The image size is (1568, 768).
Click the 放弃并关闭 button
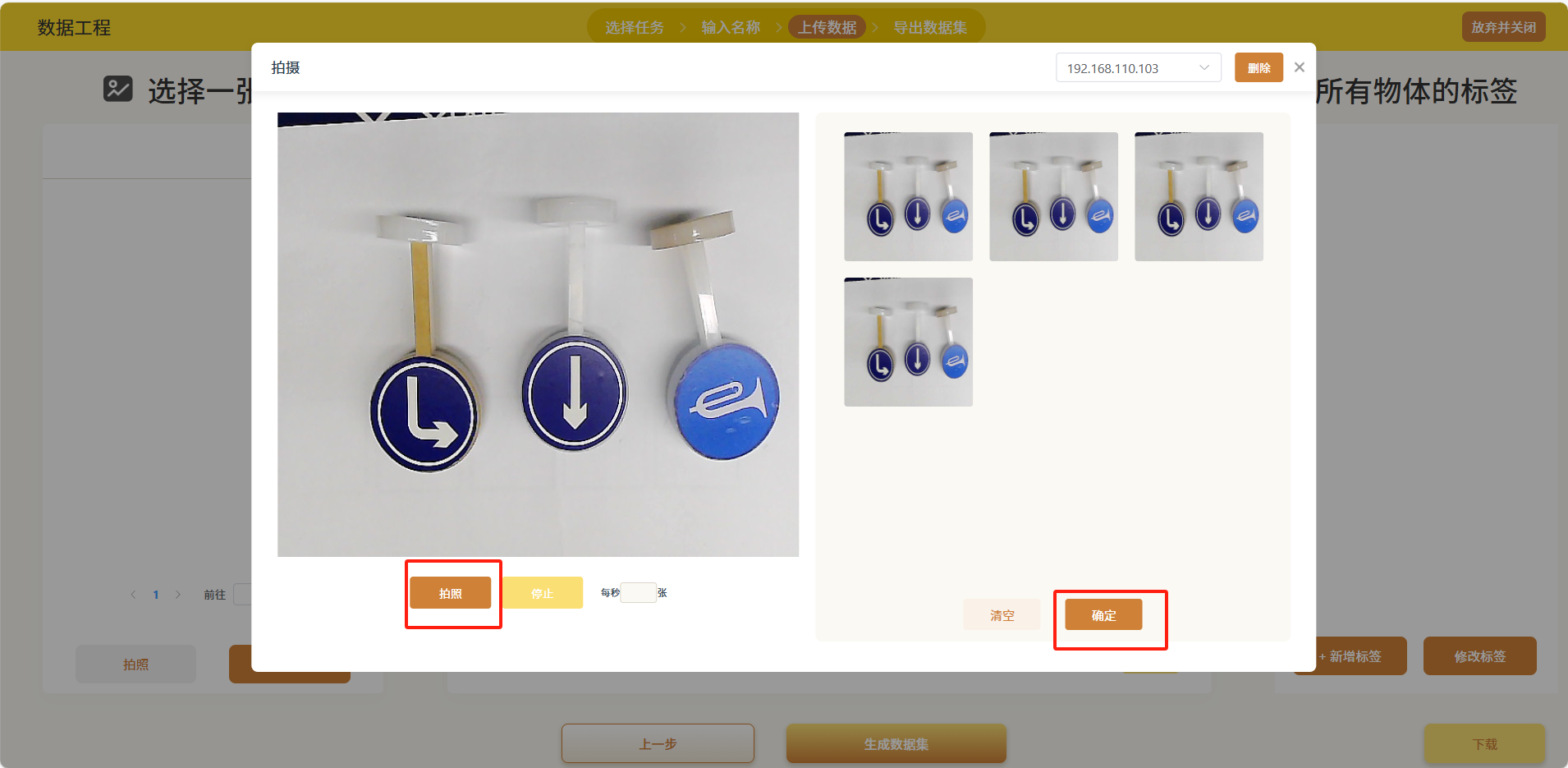(x=1503, y=27)
